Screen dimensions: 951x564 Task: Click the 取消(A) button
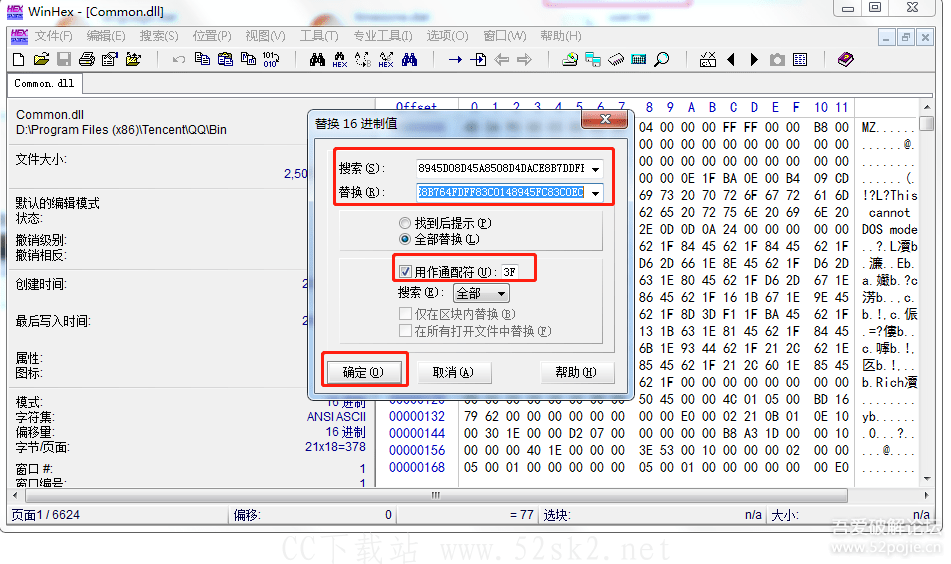click(453, 372)
